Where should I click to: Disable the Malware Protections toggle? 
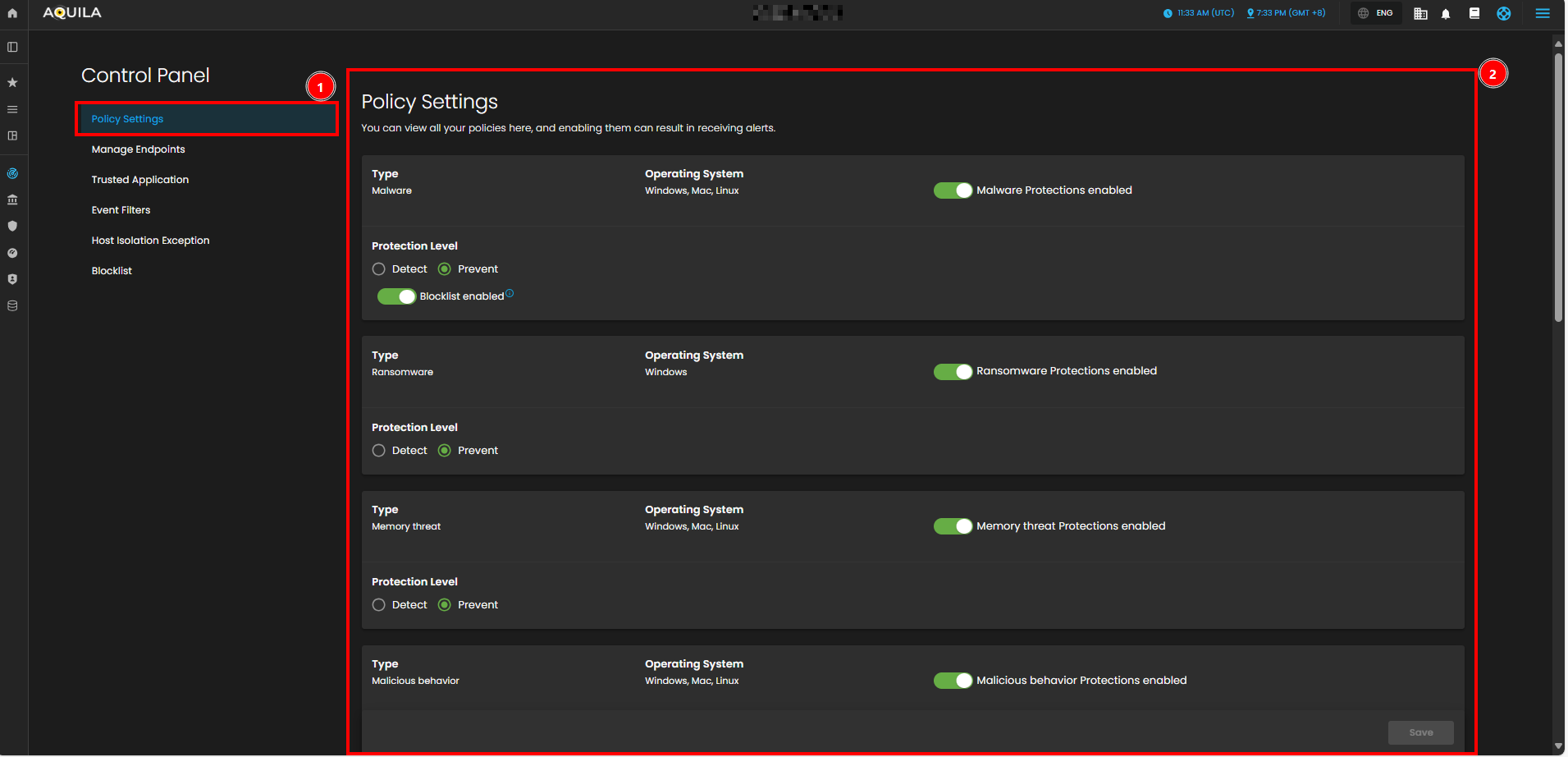pyautogui.click(x=953, y=190)
